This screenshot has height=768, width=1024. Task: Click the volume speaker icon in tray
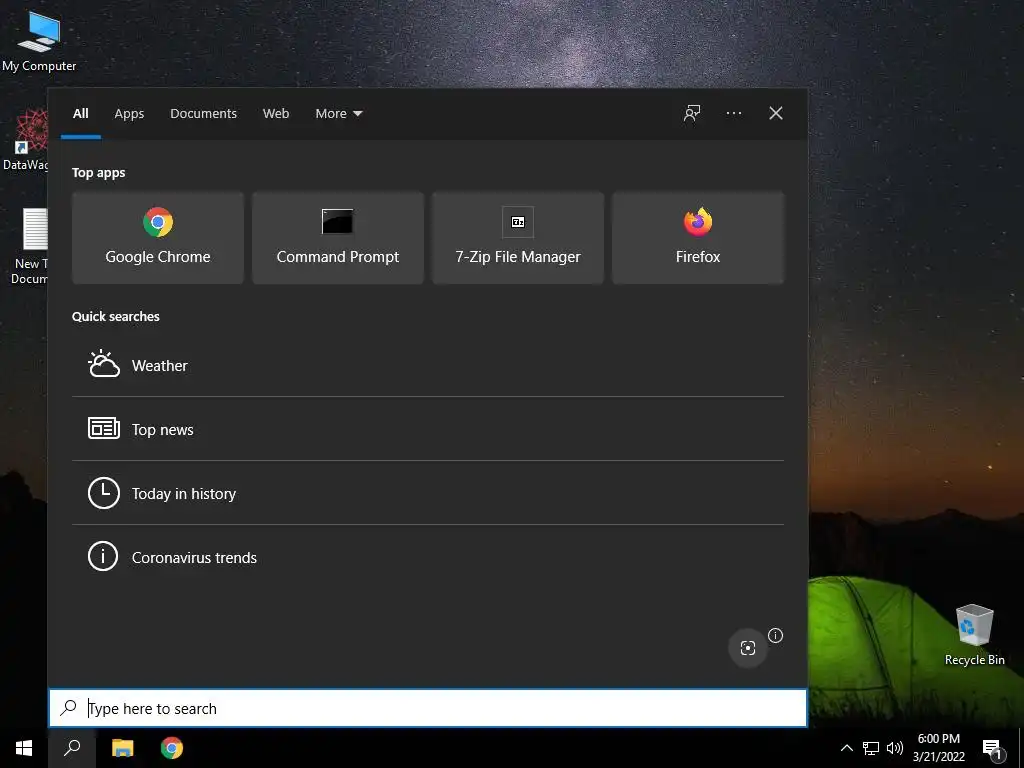(x=895, y=748)
